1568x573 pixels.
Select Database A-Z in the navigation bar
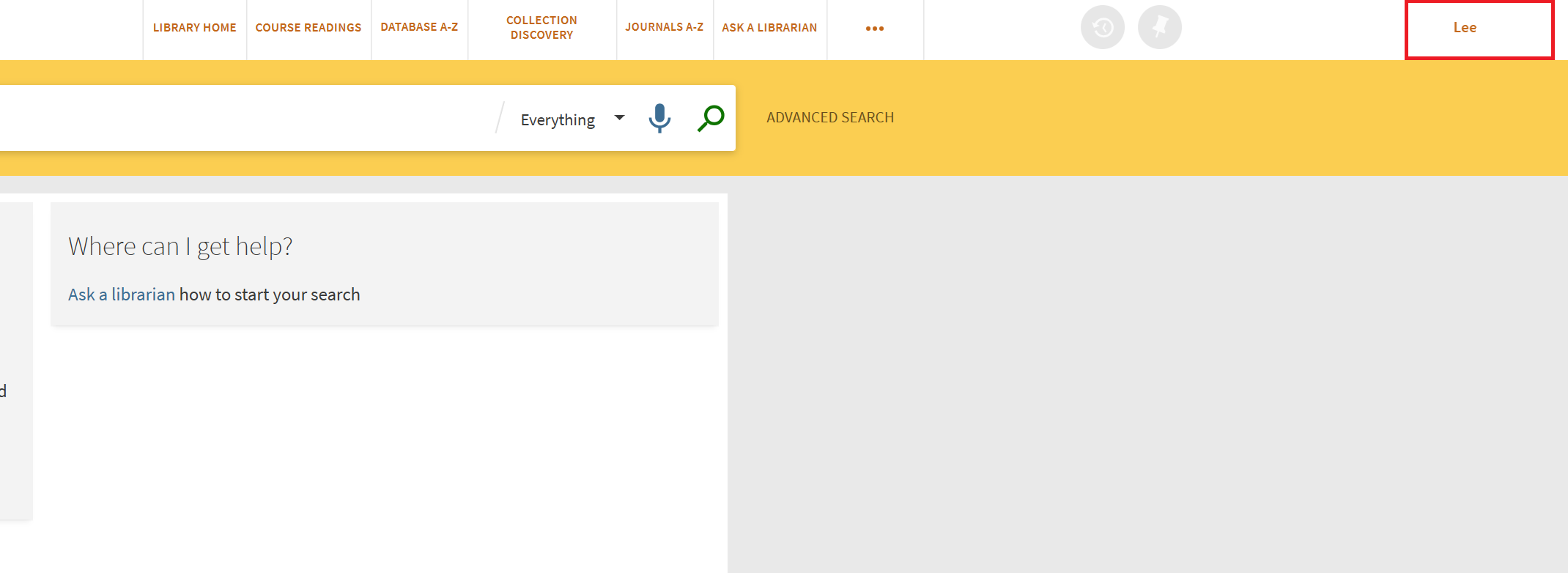click(x=419, y=27)
